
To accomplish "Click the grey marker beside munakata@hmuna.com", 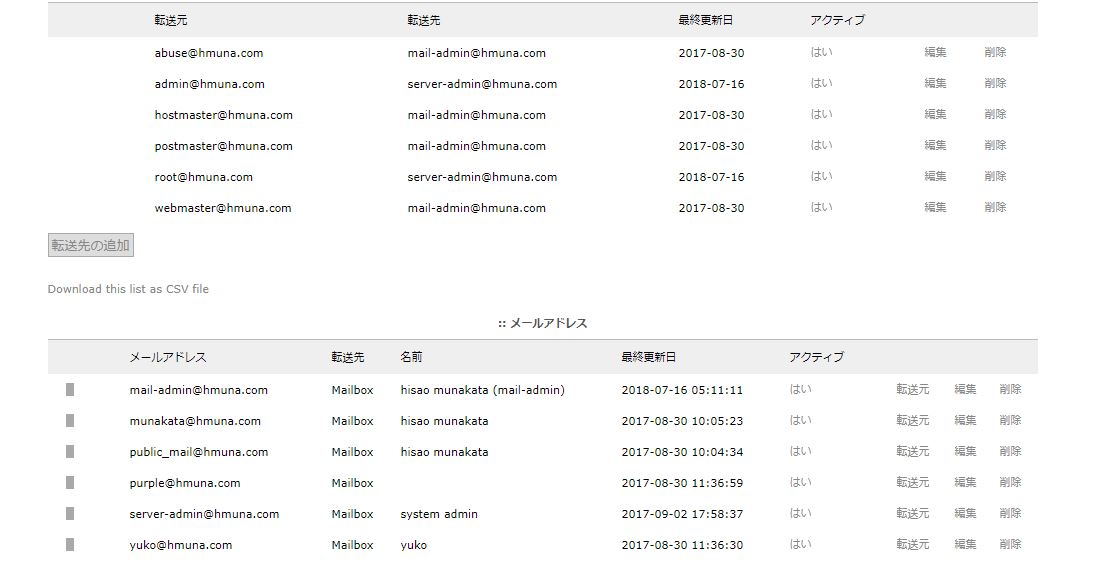I will point(70,421).
